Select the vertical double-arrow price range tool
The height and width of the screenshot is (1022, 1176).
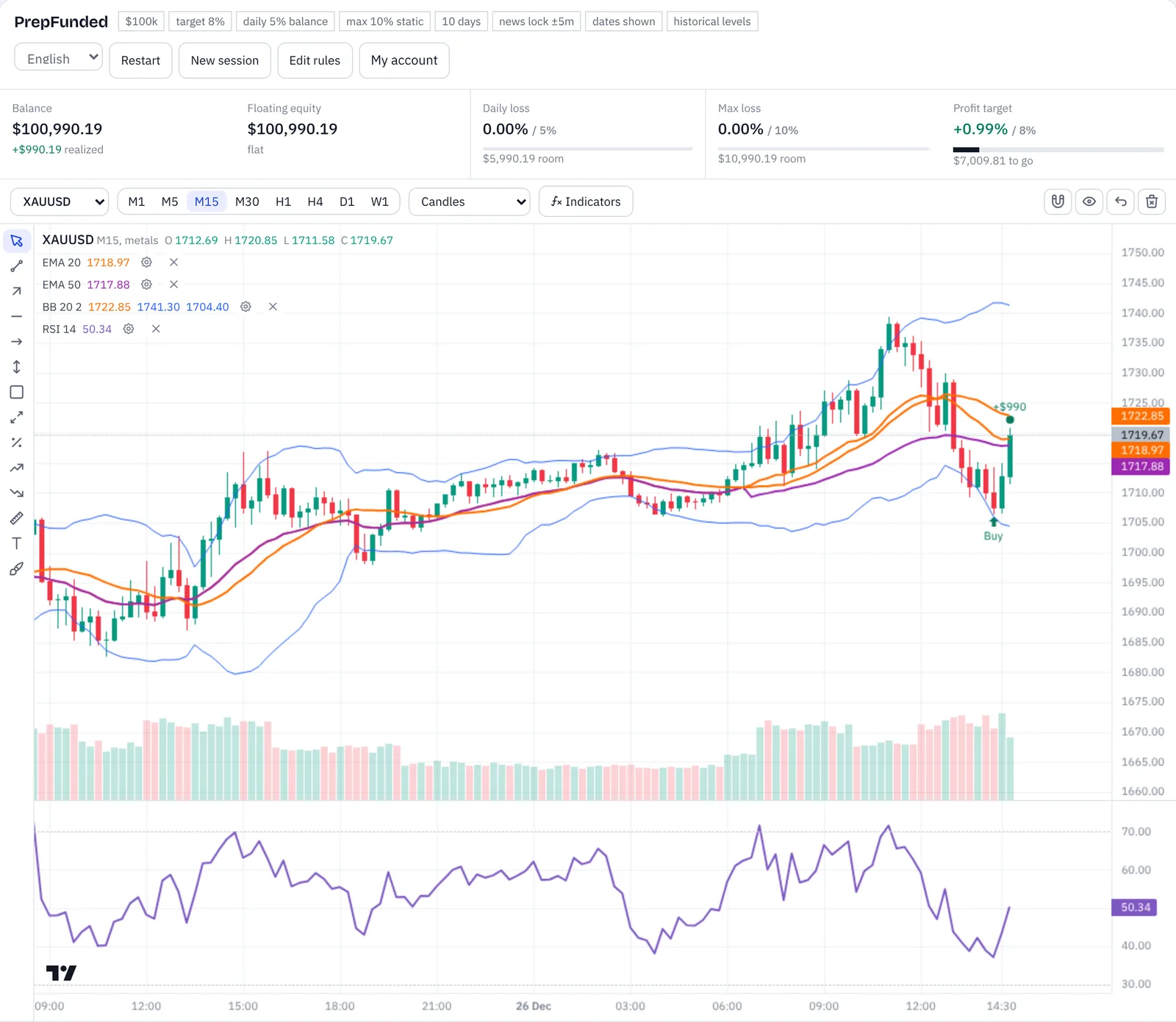click(17, 367)
